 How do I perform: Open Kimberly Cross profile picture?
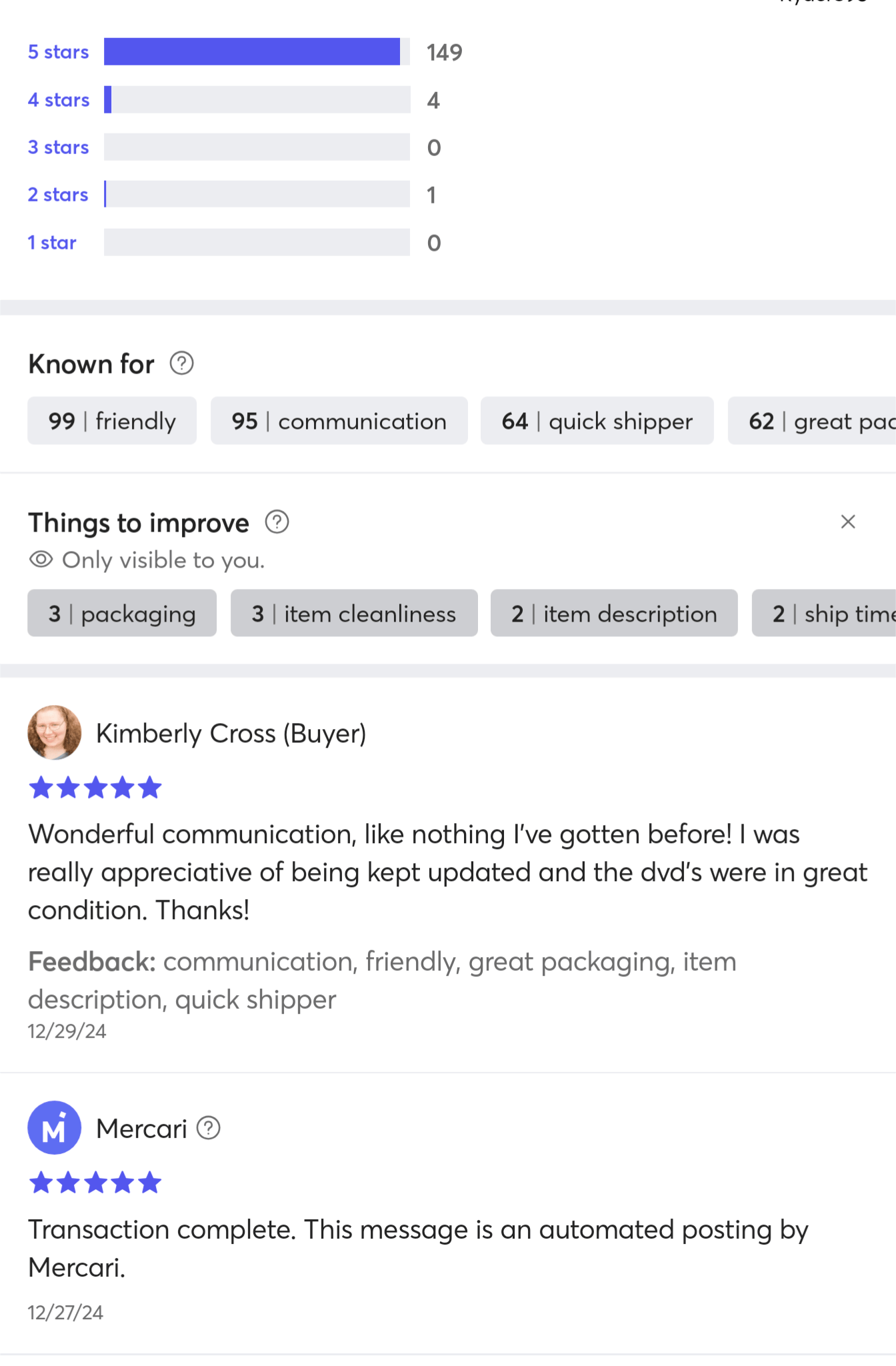pyautogui.click(x=55, y=732)
